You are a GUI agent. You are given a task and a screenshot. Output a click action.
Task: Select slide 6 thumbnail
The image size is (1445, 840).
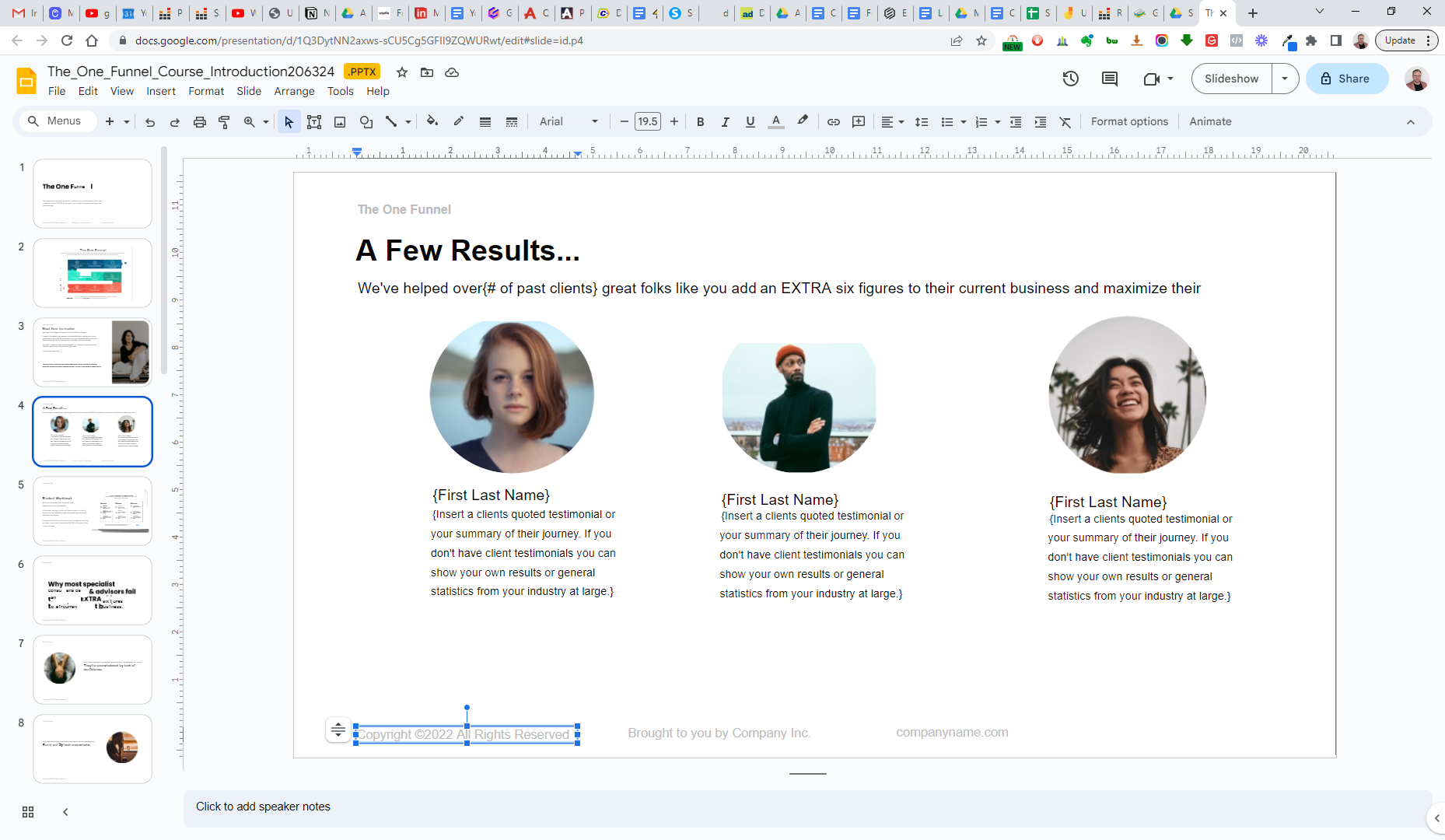93,590
